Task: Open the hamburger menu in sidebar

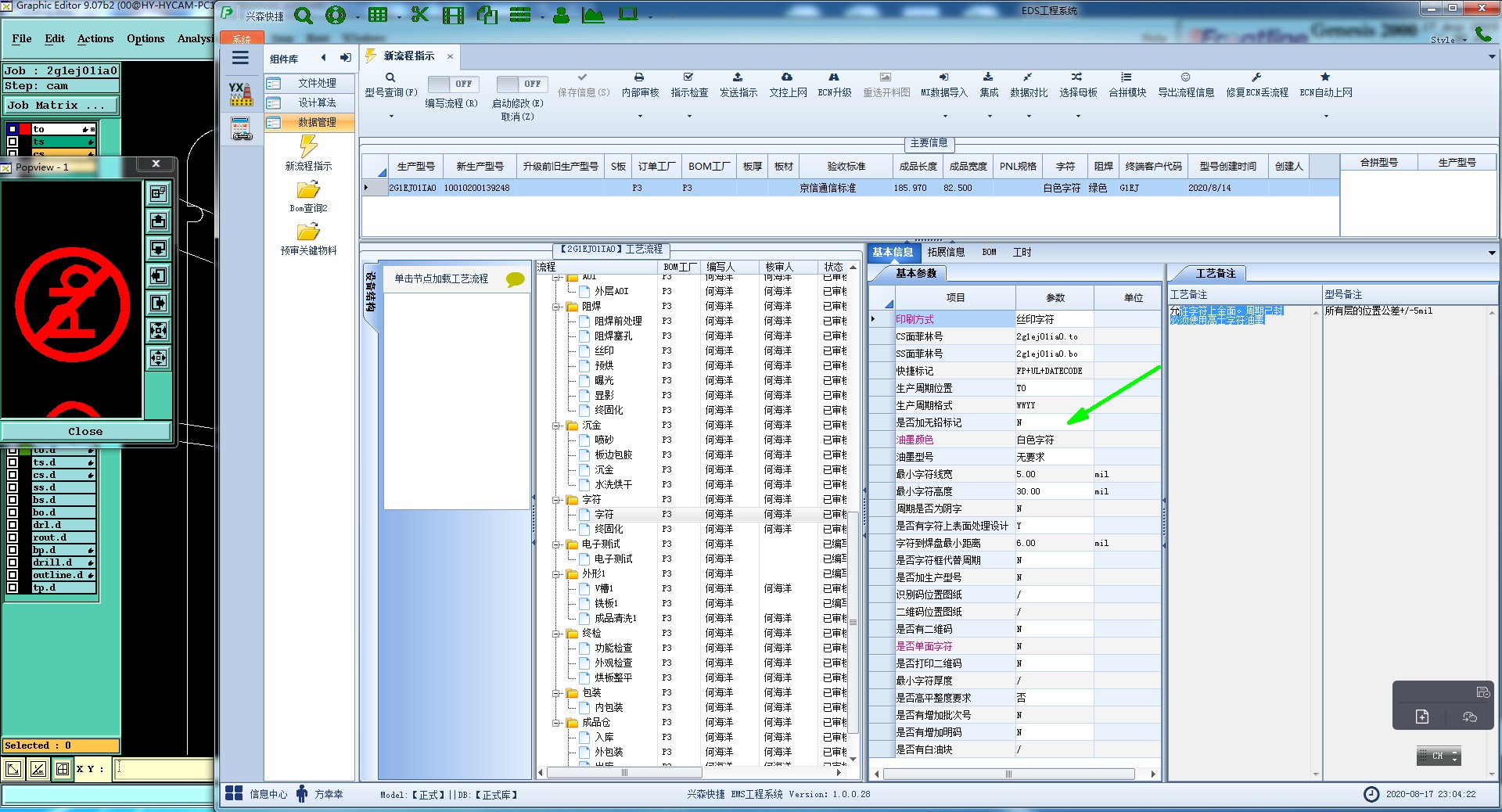Action: (x=240, y=58)
